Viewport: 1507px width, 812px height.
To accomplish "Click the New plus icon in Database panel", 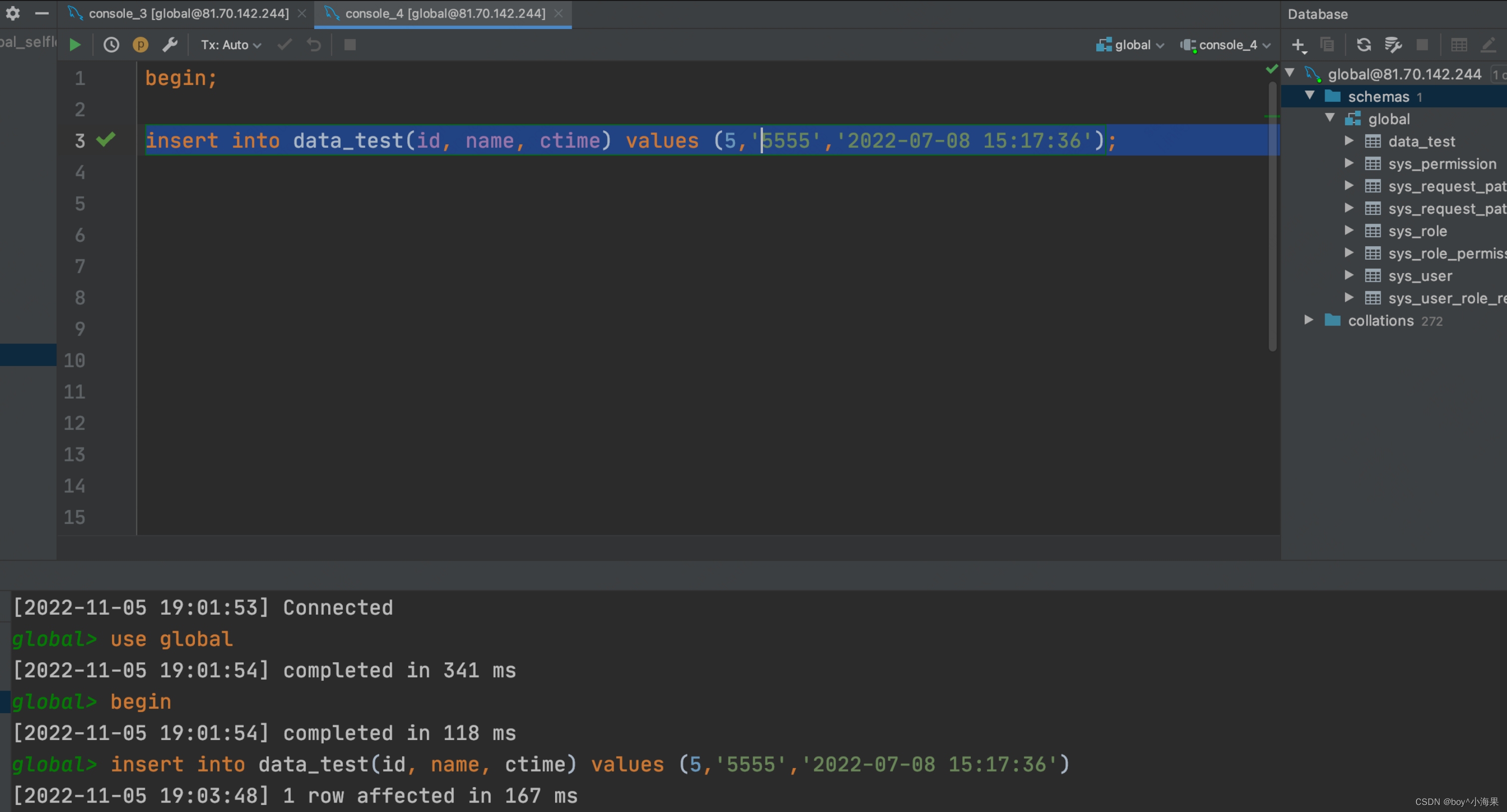I will tap(1298, 45).
